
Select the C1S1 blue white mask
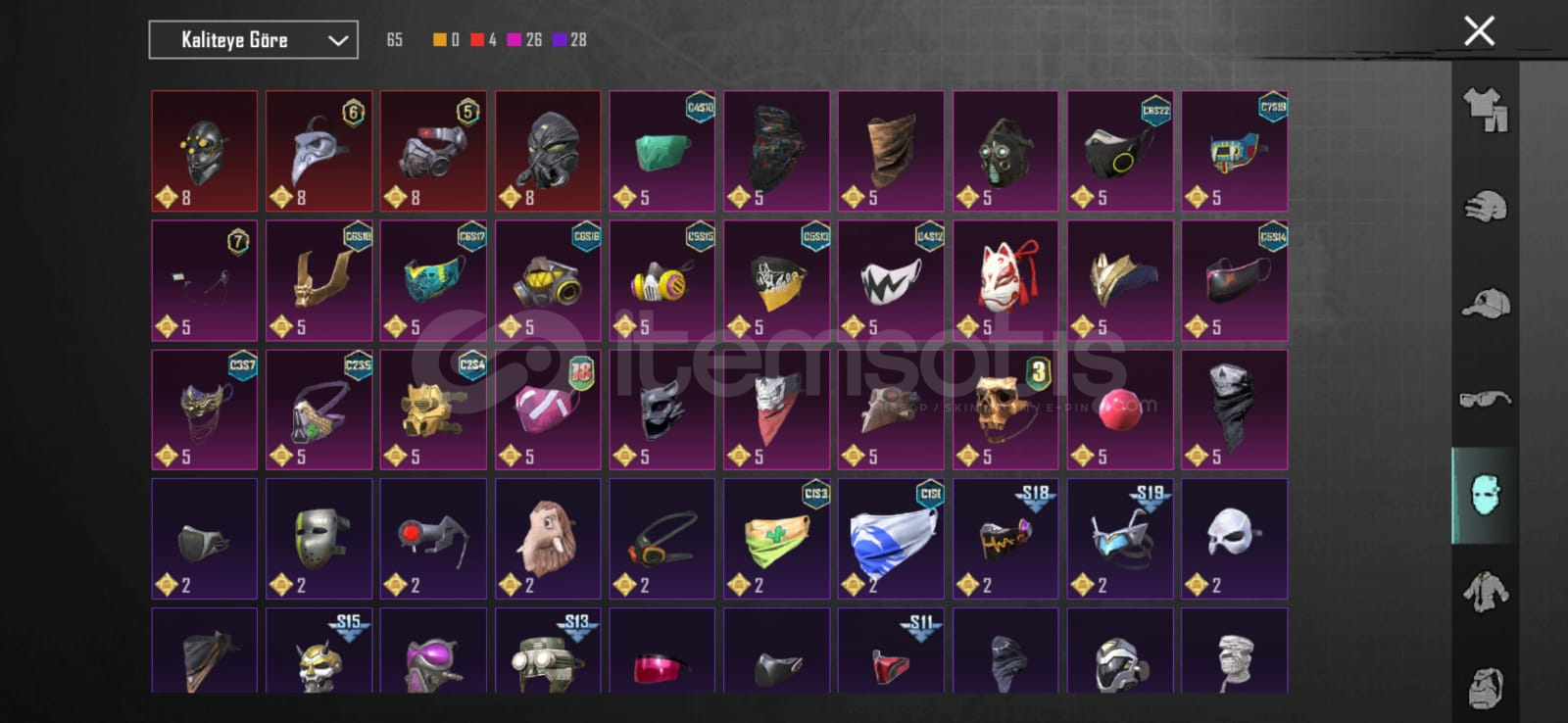pyautogui.click(x=891, y=539)
